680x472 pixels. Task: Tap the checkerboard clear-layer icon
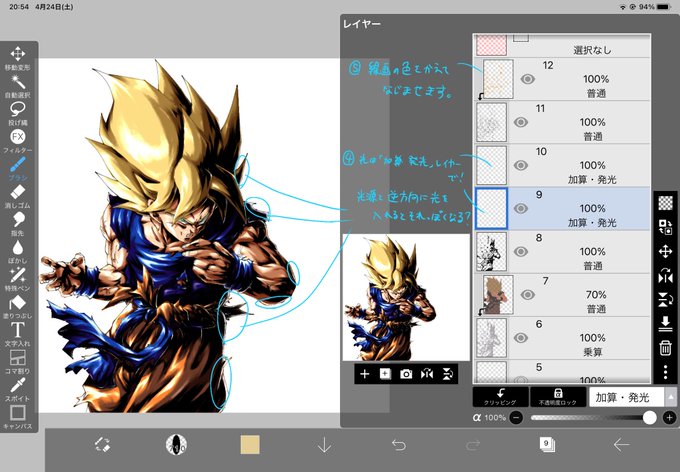click(x=665, y=203)
